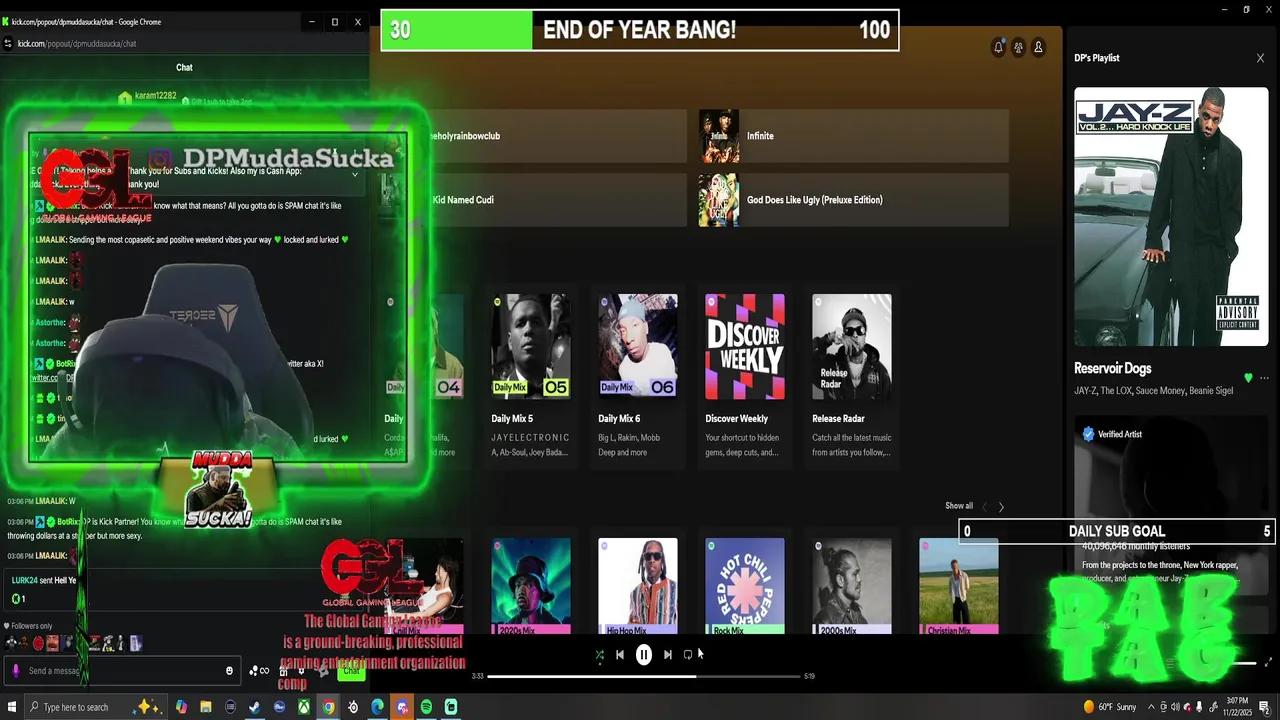The width and height of the screenshot is (1280, 720).
Task: Open Spotify notifications bell icon
Action: pyautogui.click(x=998, y=47)
